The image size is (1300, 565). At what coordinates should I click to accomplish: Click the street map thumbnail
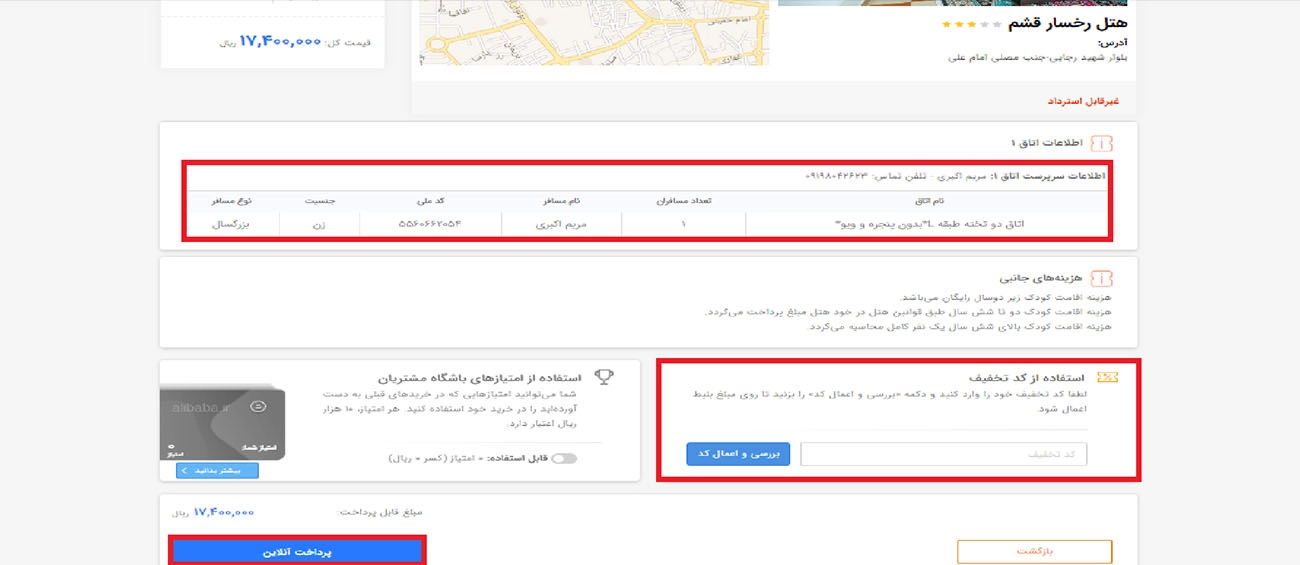click(594, 32)
